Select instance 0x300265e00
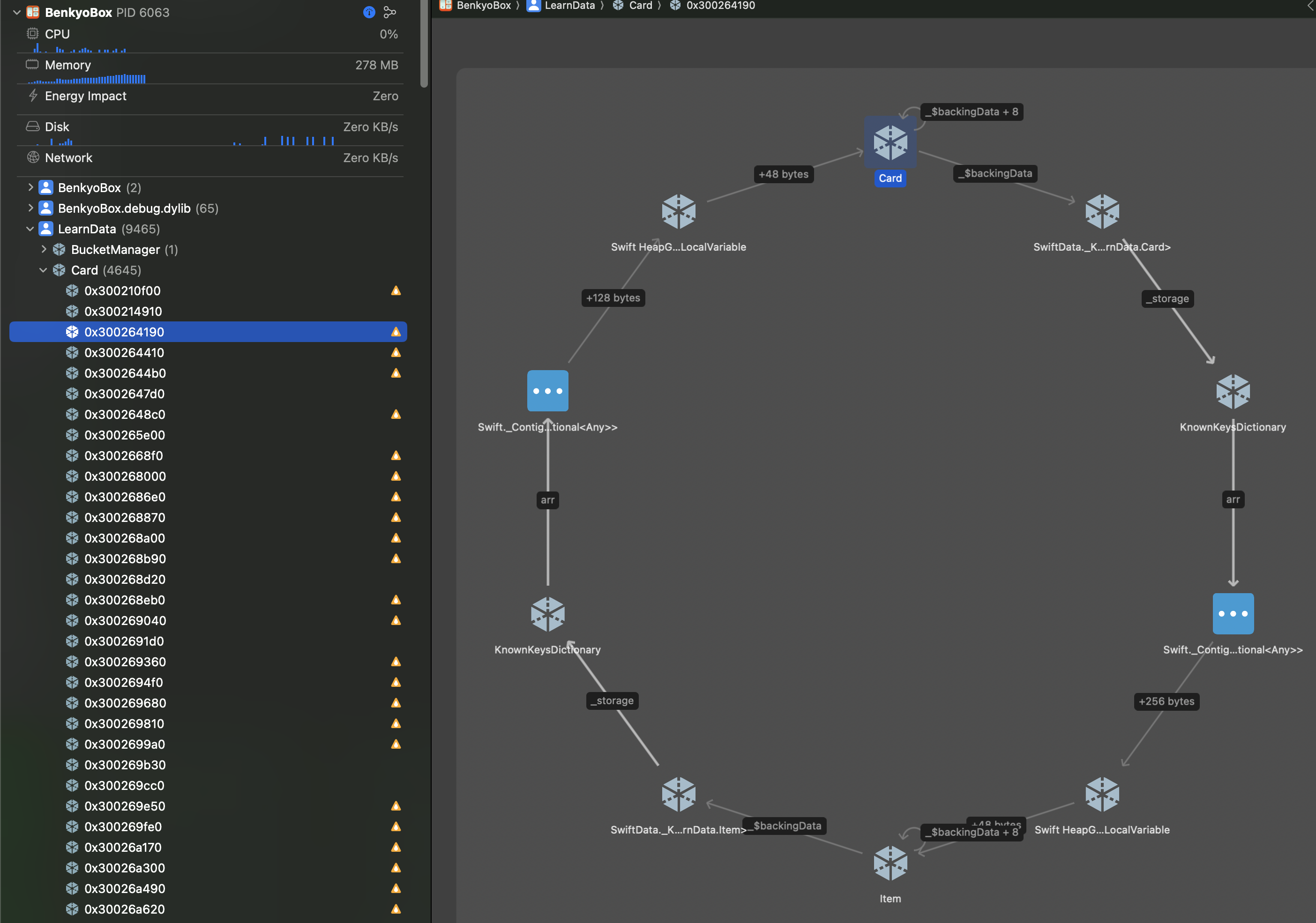The height and width of the screenshot is (923, 1316). pos(208,435)
